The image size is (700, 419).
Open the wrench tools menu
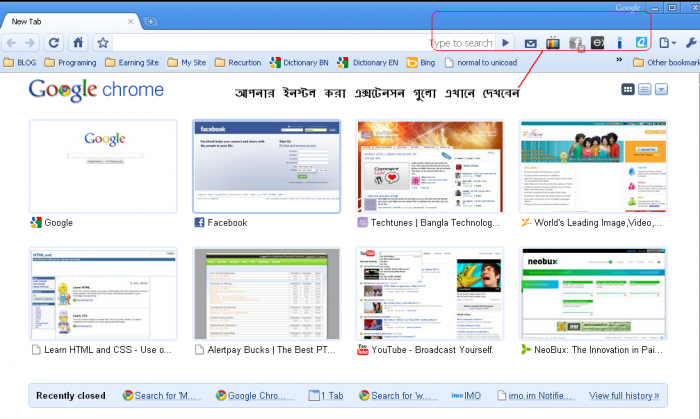pyautogui.click(x=691, y=43)
